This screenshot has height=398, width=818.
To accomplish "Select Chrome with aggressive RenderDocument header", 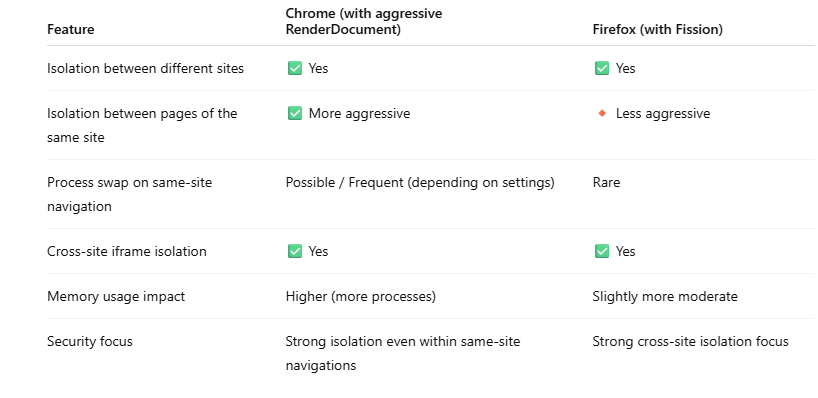I will coord(364,21).
